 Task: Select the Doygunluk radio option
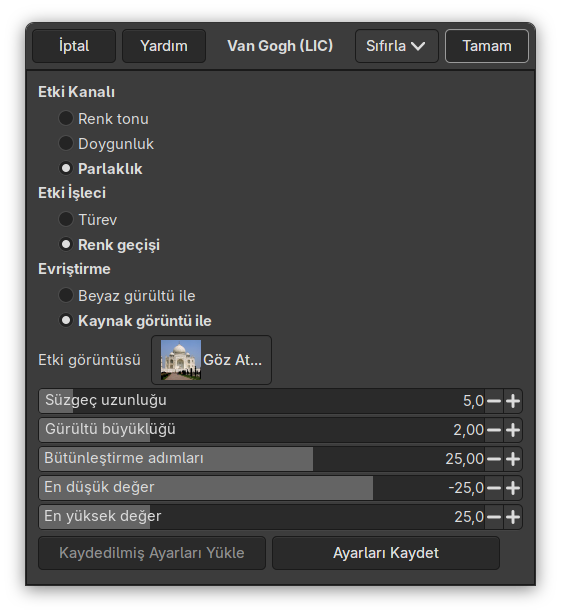click(x=66, y=143)
